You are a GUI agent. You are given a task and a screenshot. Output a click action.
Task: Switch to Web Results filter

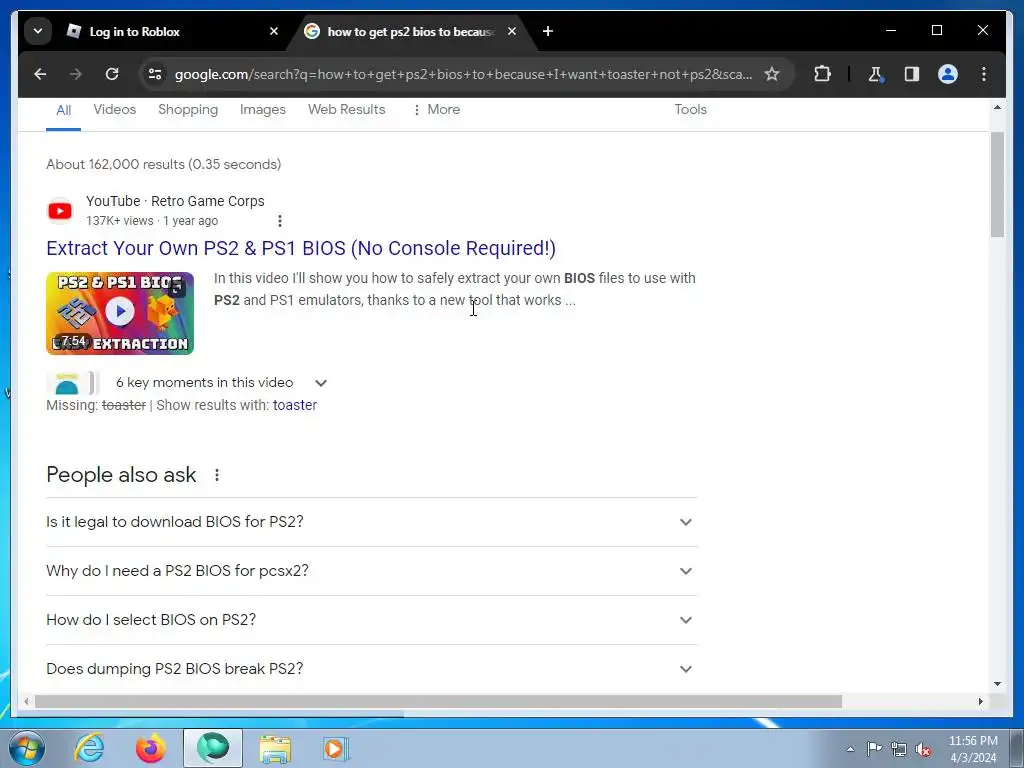(x=347, y=110)
